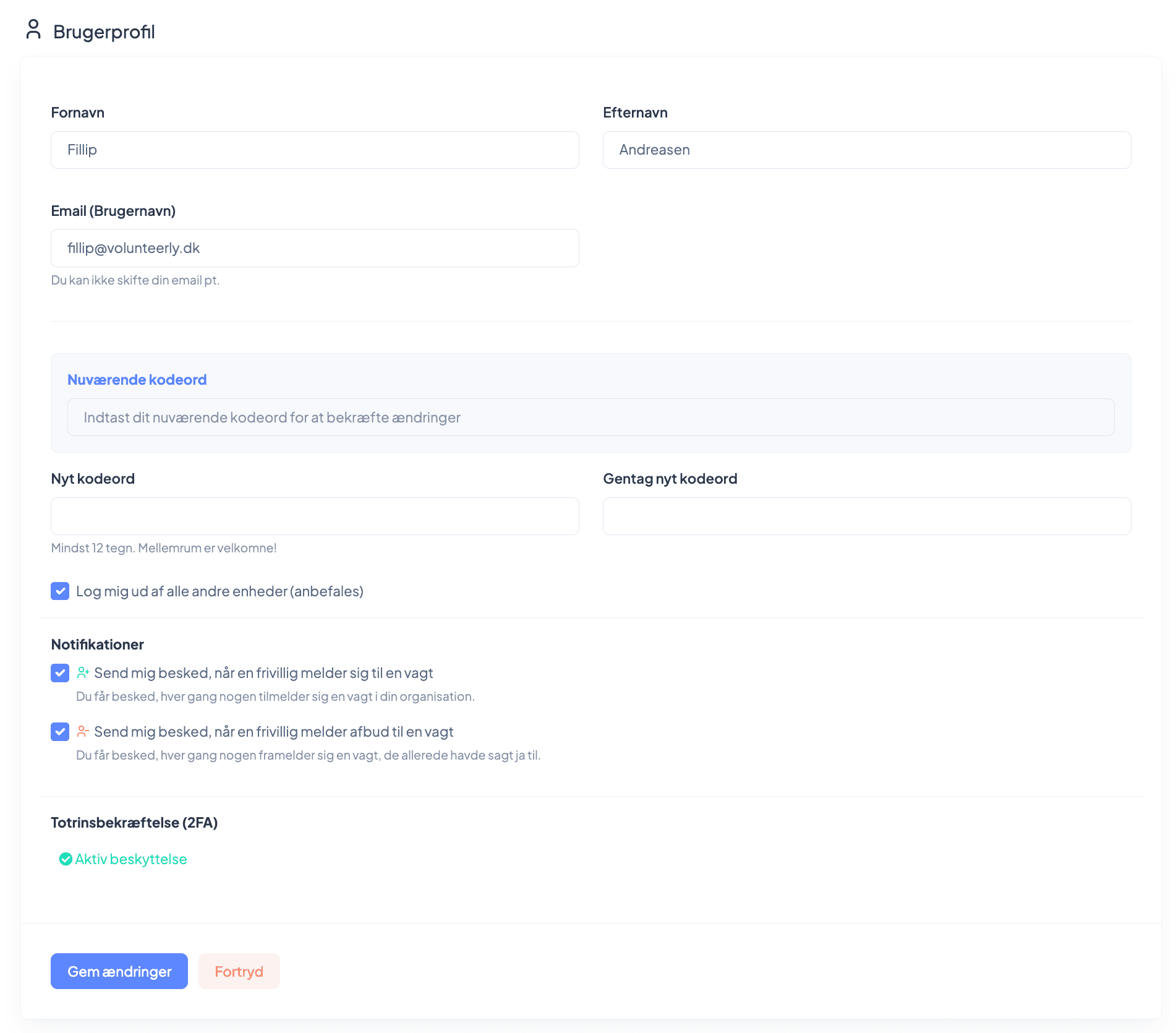Click the red user-minus icon for cancellations

(x=83, y=731)
